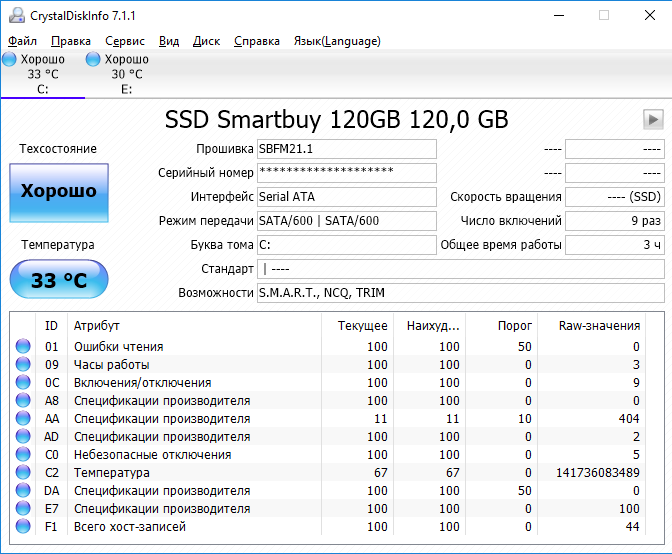
Task: Click status orb in row A8
Action: (23, 400)
